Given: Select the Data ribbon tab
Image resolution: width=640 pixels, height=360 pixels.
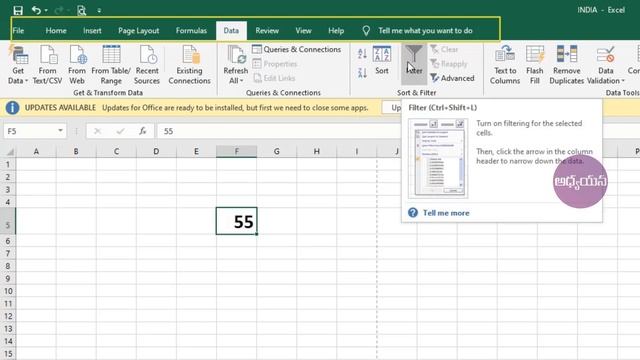Looking at the screenshot, I should tap(231, 31).
